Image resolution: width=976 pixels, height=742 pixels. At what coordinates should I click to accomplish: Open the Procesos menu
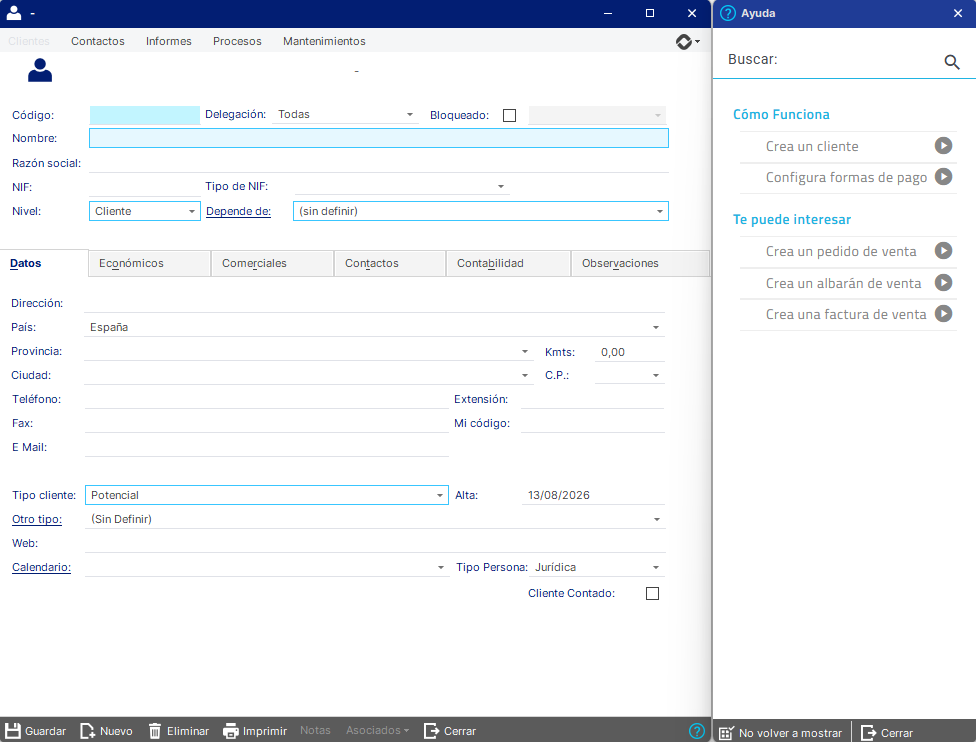tap(237, 41)
